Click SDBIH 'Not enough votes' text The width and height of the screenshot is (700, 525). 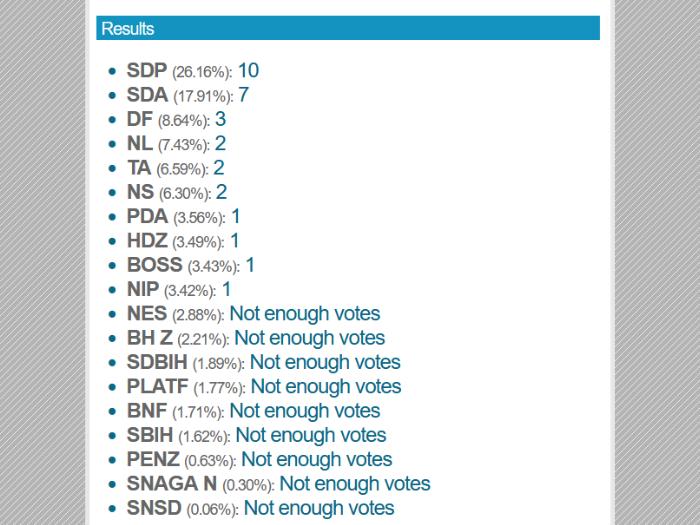tap(325, 362)
